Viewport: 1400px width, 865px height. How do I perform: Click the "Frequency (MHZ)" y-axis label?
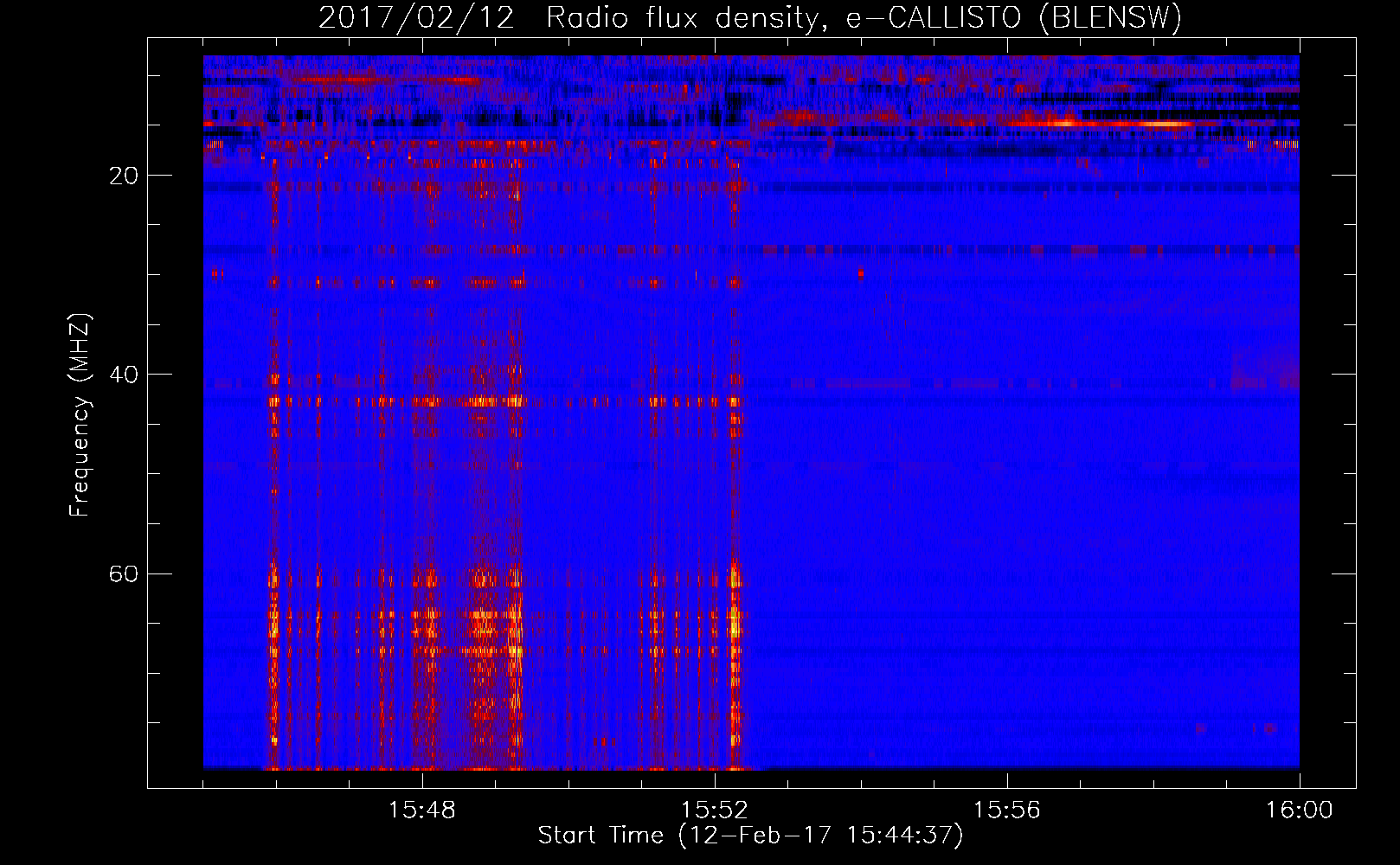(x=79, y=415)
